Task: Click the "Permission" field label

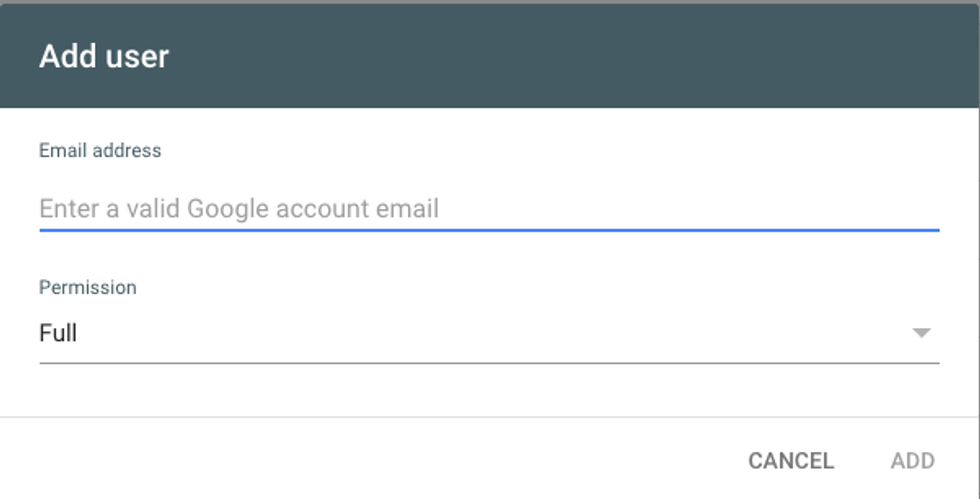Action: pyautogui.click(x=88, y=288)
